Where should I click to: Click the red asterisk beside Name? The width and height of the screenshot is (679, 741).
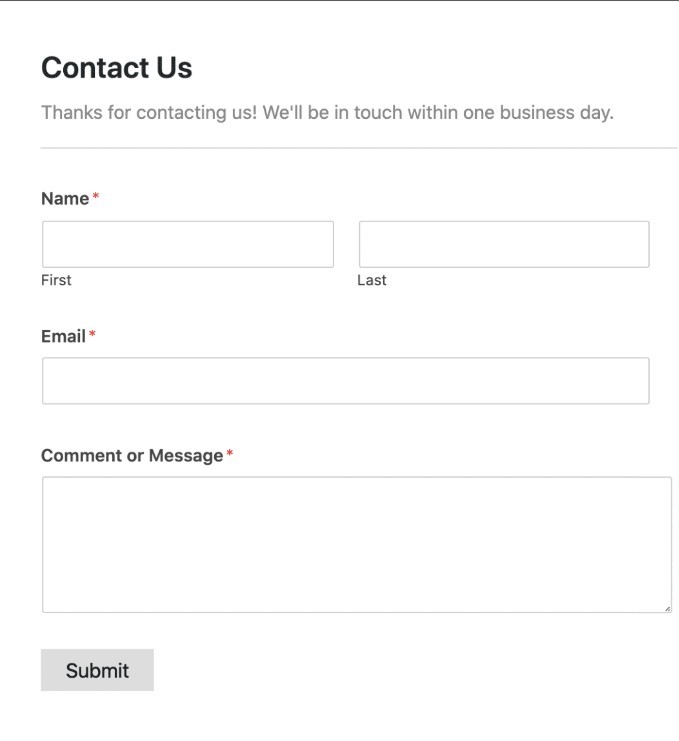click(96, 198)
